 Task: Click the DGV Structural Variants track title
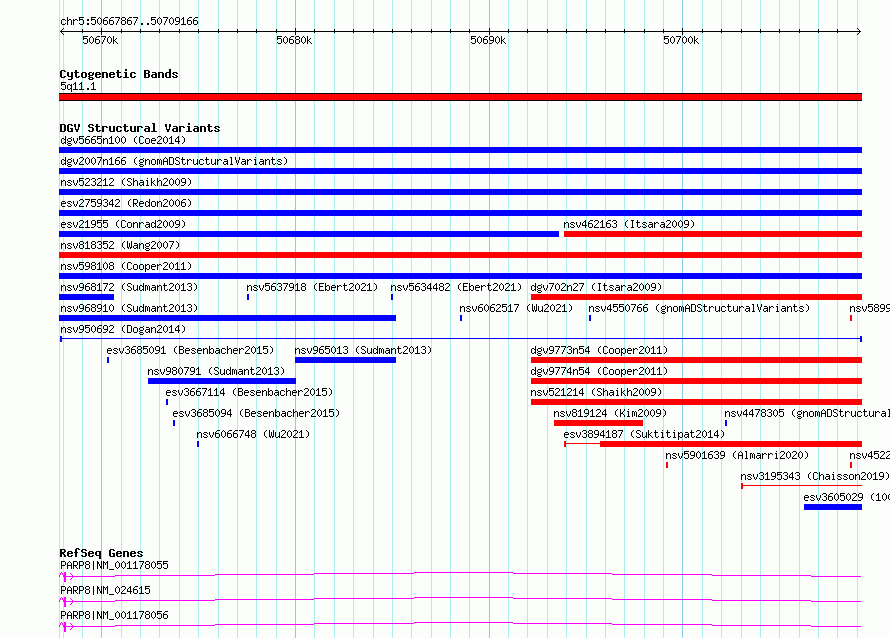[x=140, y=128]
